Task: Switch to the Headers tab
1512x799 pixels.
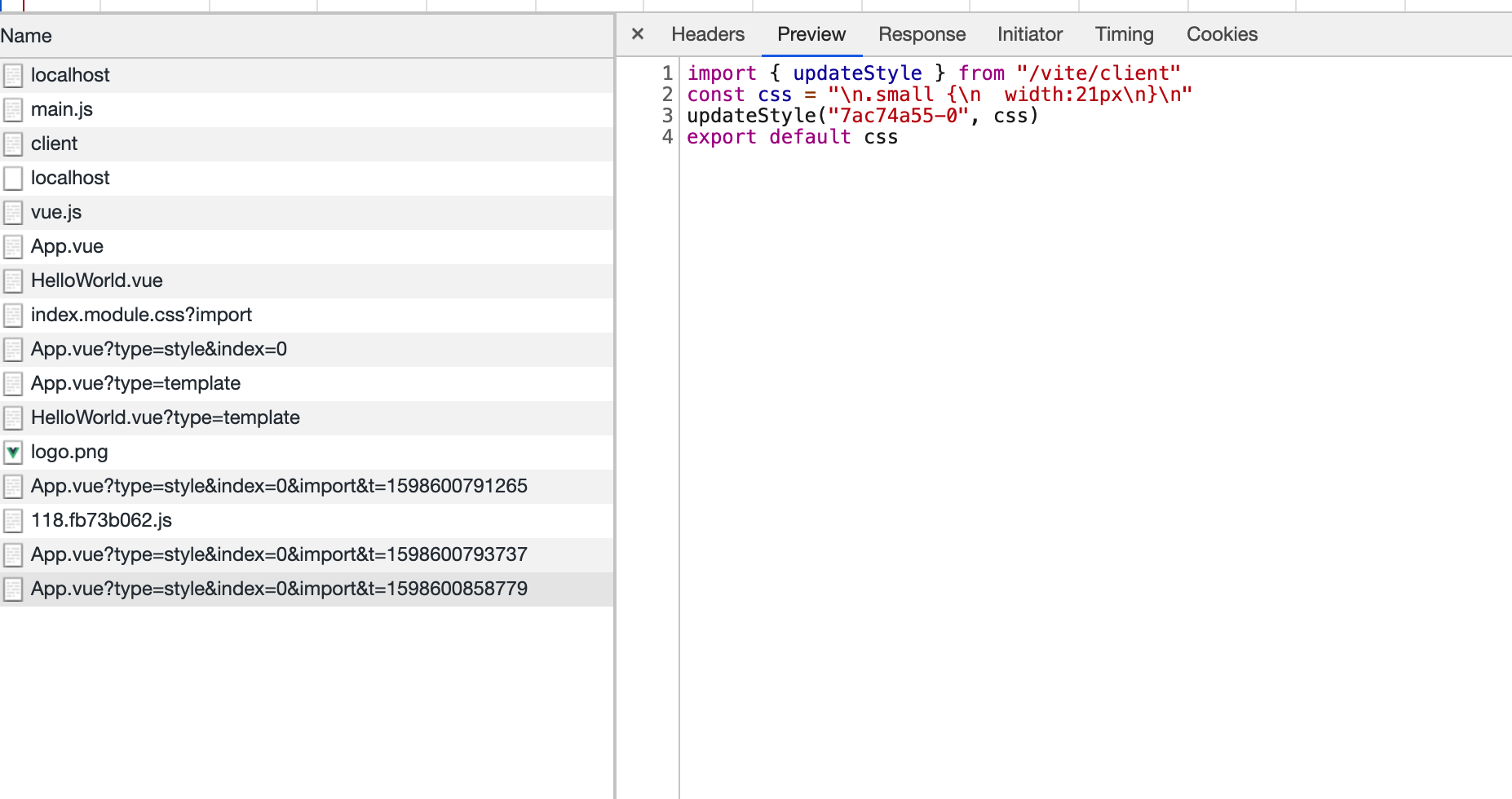Action: [707, 34]
